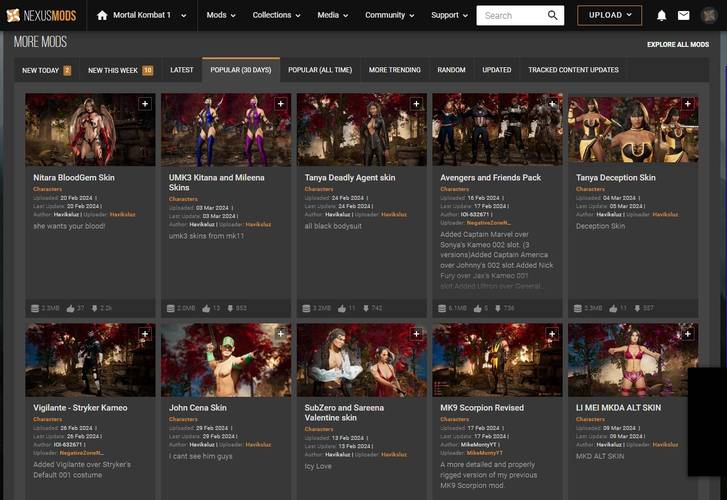
Task: Click the home icon beside Mortal Kombat 1
Action: (x=102, y=15)
